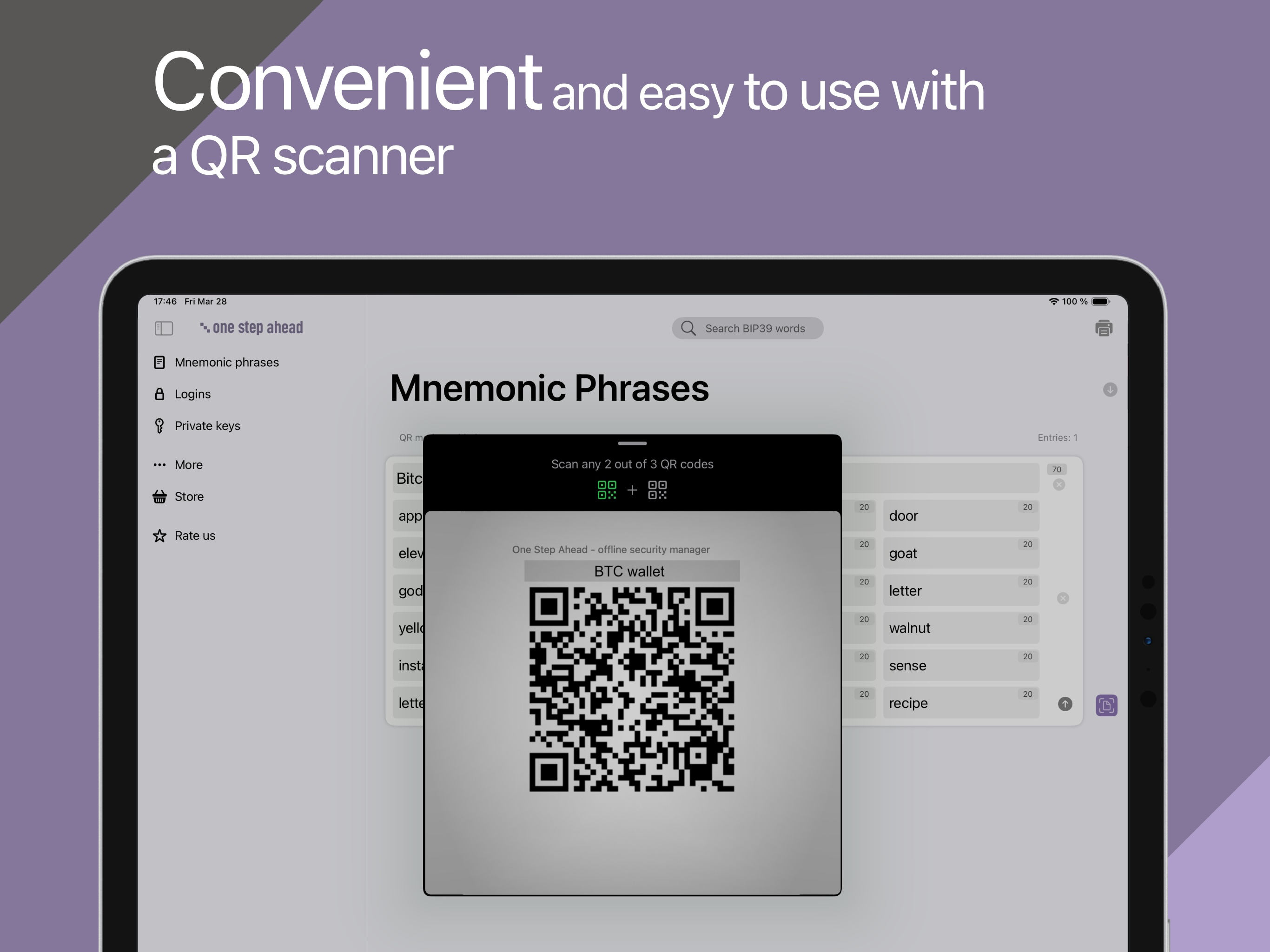The width and height of the screenshot is (1270, 952).
Task: Select the word field sense
Action: (x=961, y=666)
